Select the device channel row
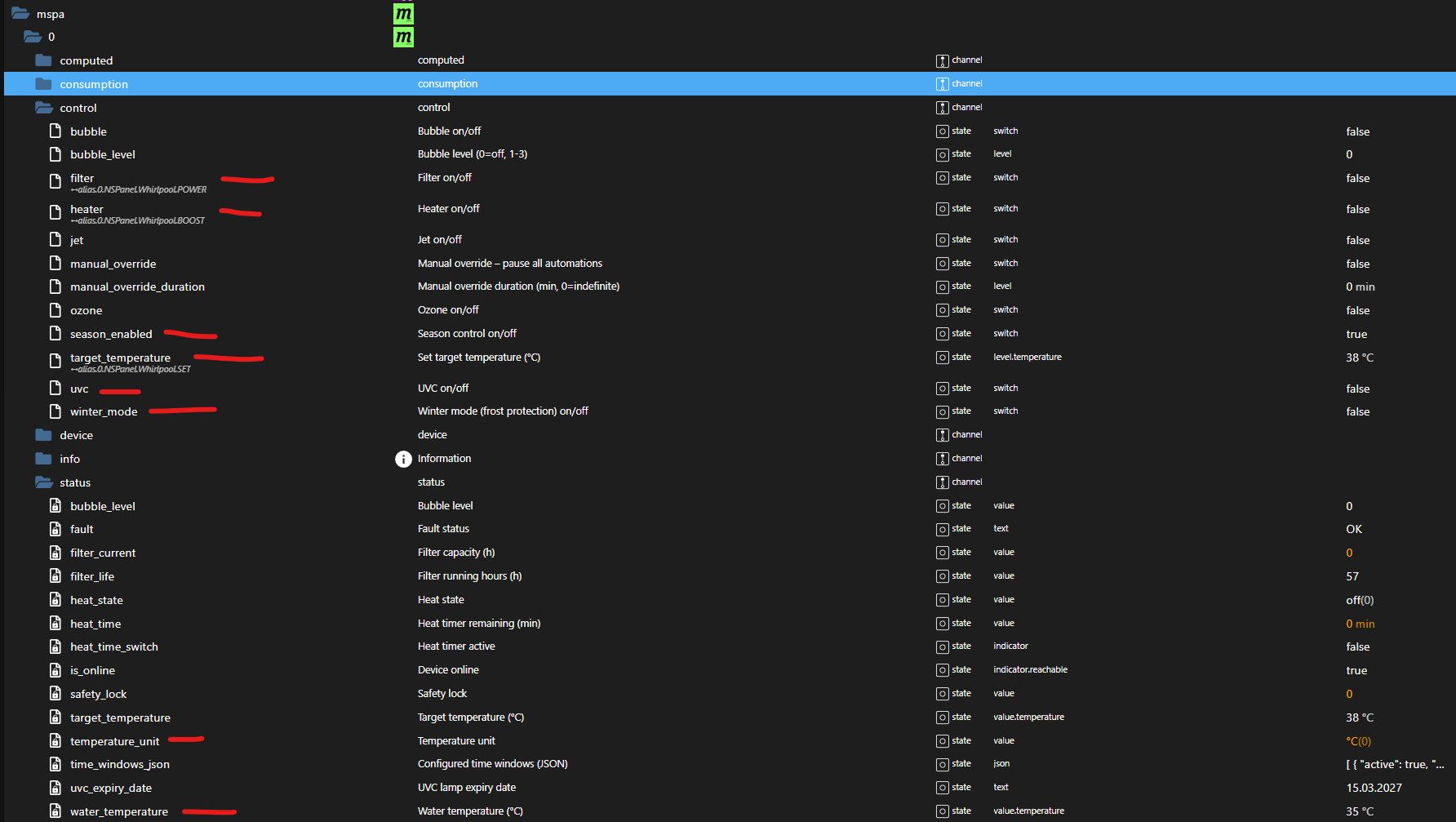The height and width of the screenshot is (822, 1456). (76, 435)
